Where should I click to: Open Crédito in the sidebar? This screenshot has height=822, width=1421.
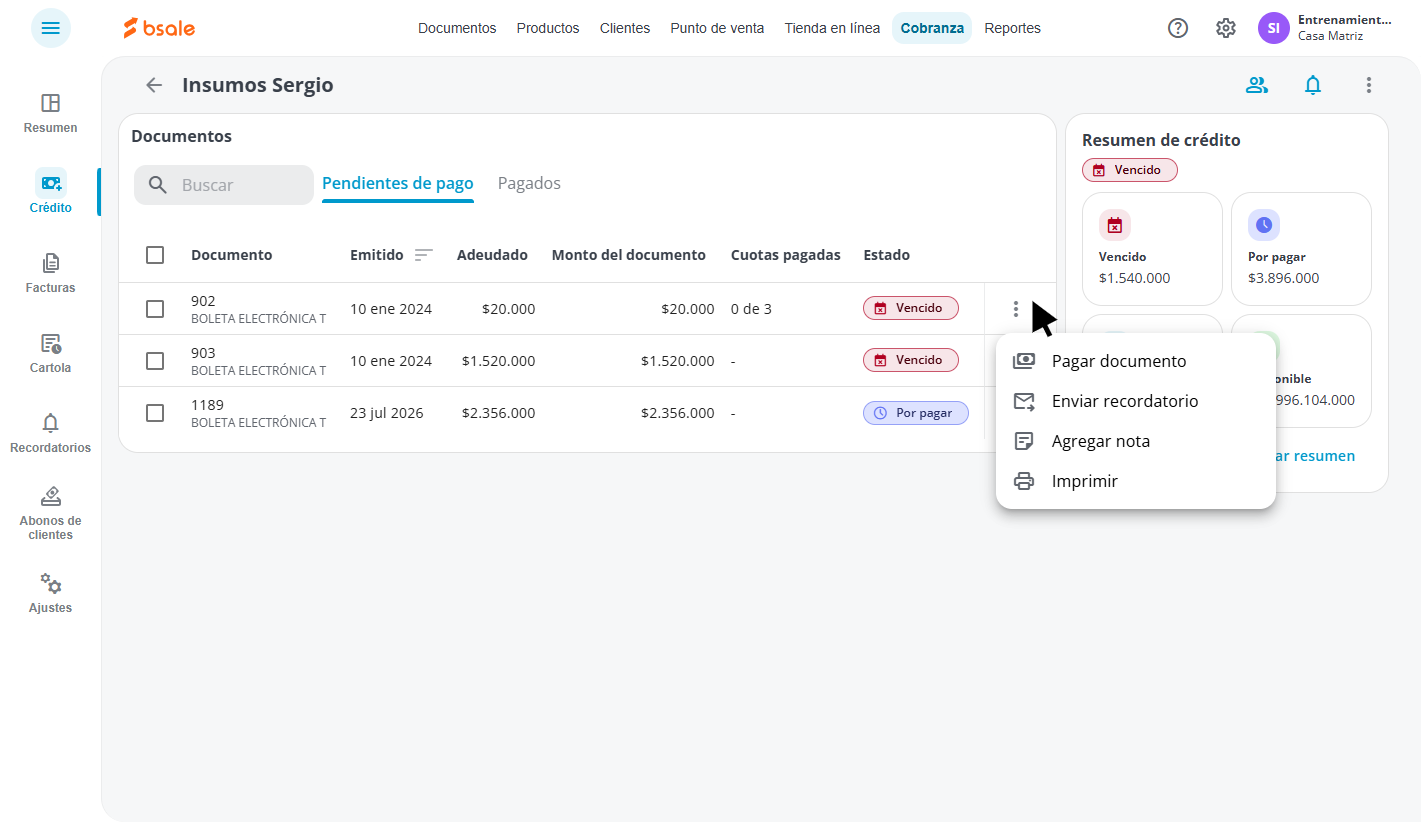[x=51, y=192]
